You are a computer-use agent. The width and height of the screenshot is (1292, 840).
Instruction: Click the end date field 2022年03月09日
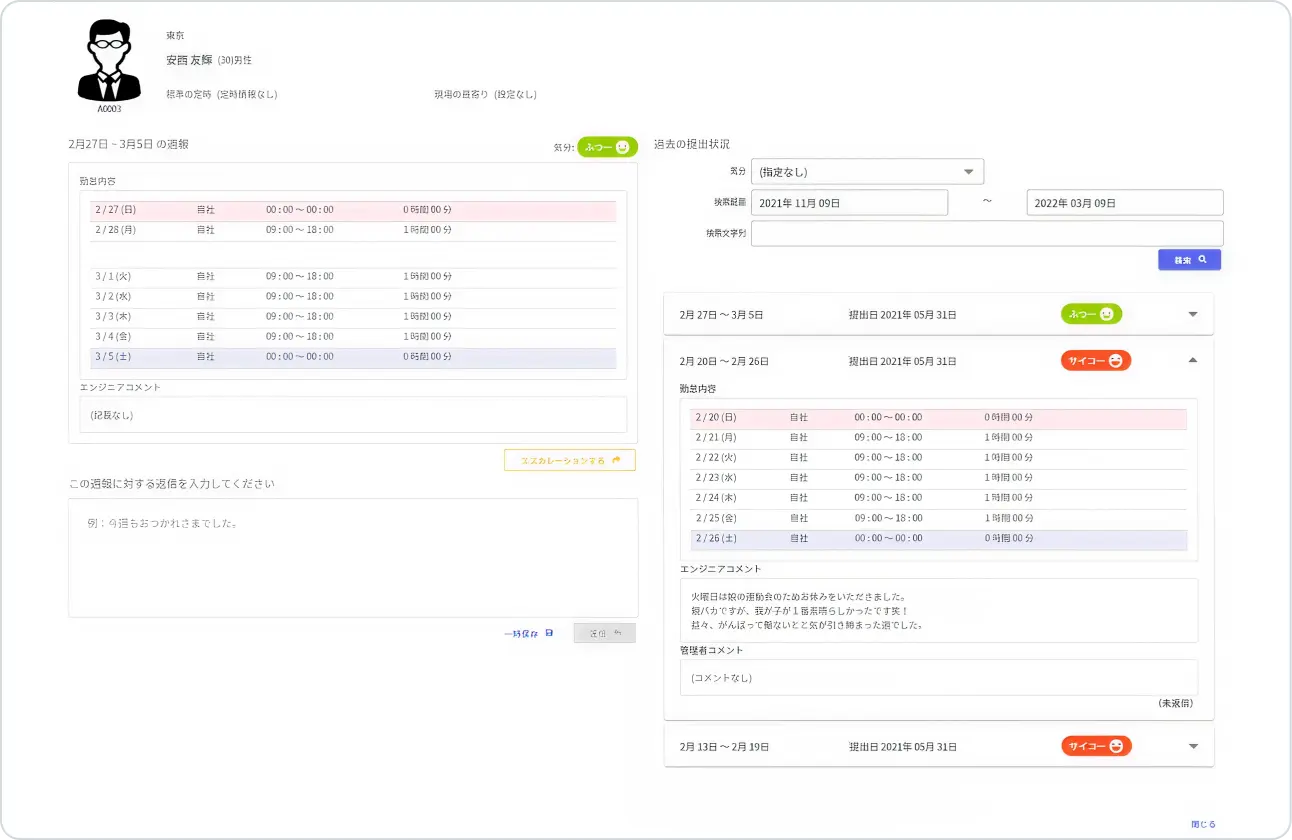[x=1124, y=202]
